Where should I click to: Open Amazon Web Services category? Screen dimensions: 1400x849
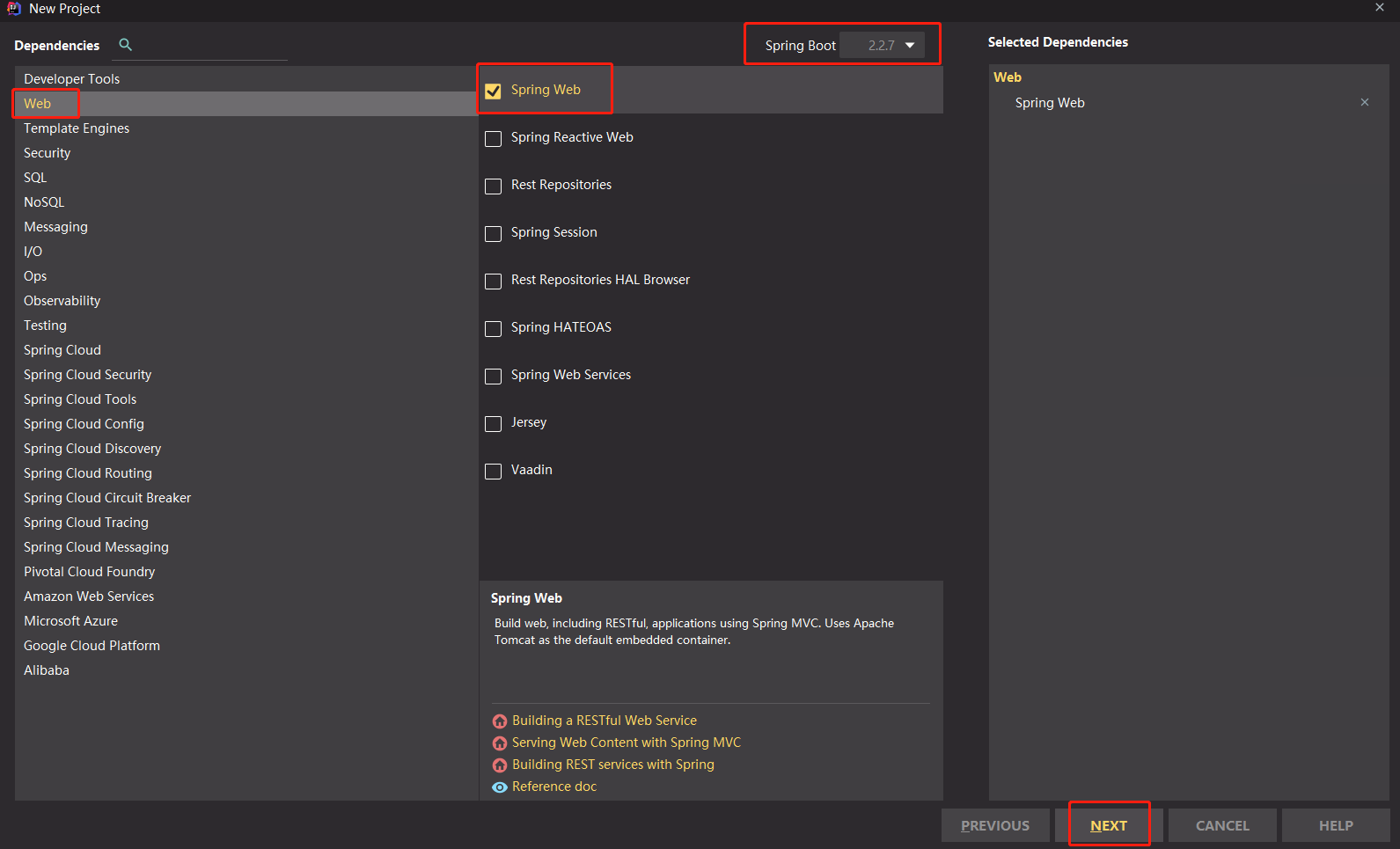[x=246, y=596]
